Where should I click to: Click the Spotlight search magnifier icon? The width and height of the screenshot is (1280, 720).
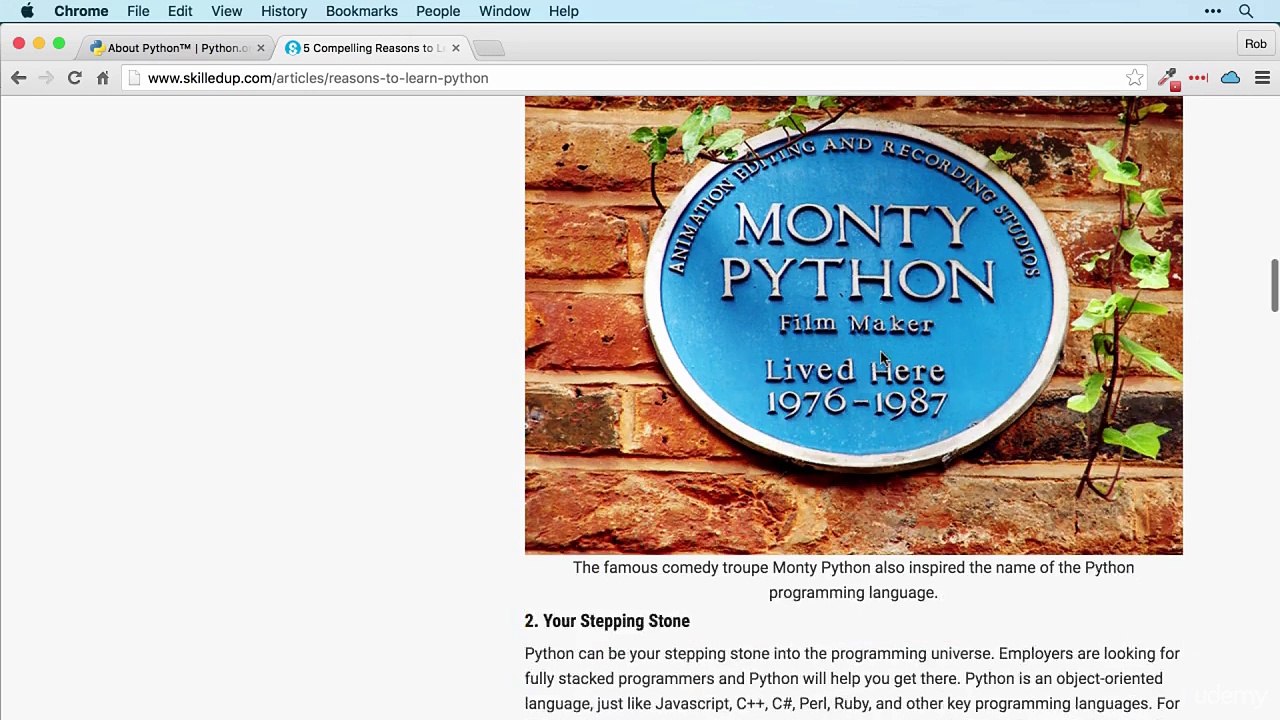coord(1246,11)
